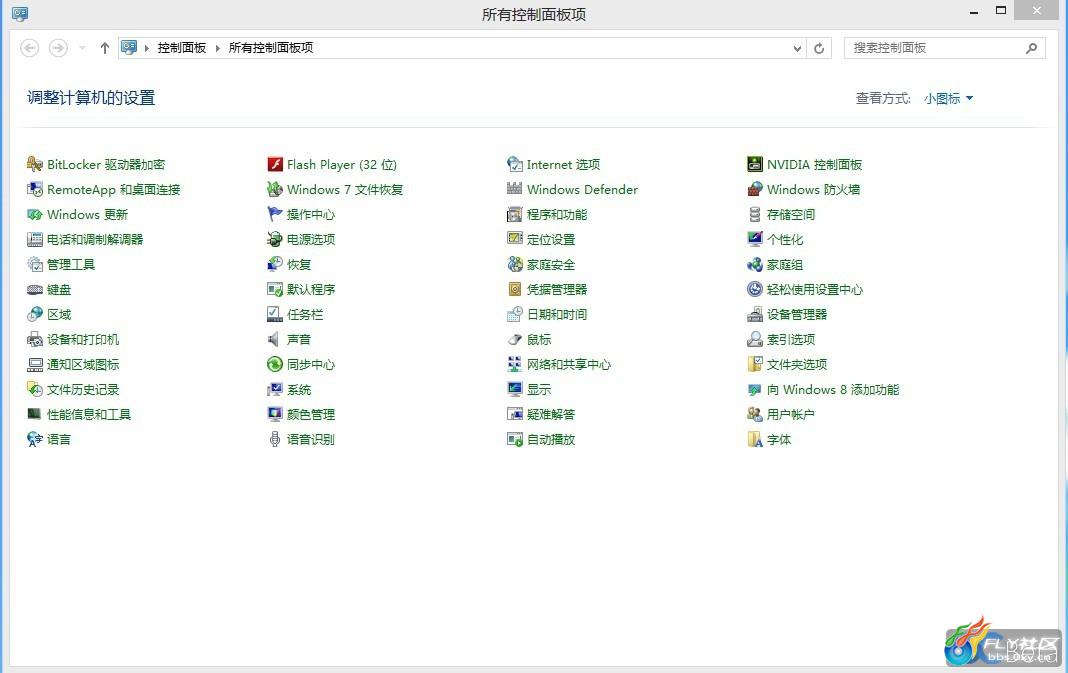1068x673 pixels.
Task: Click the RemoteApp 和桌面连接 icon
Action: pyautogui.click(x=35, y=189)
